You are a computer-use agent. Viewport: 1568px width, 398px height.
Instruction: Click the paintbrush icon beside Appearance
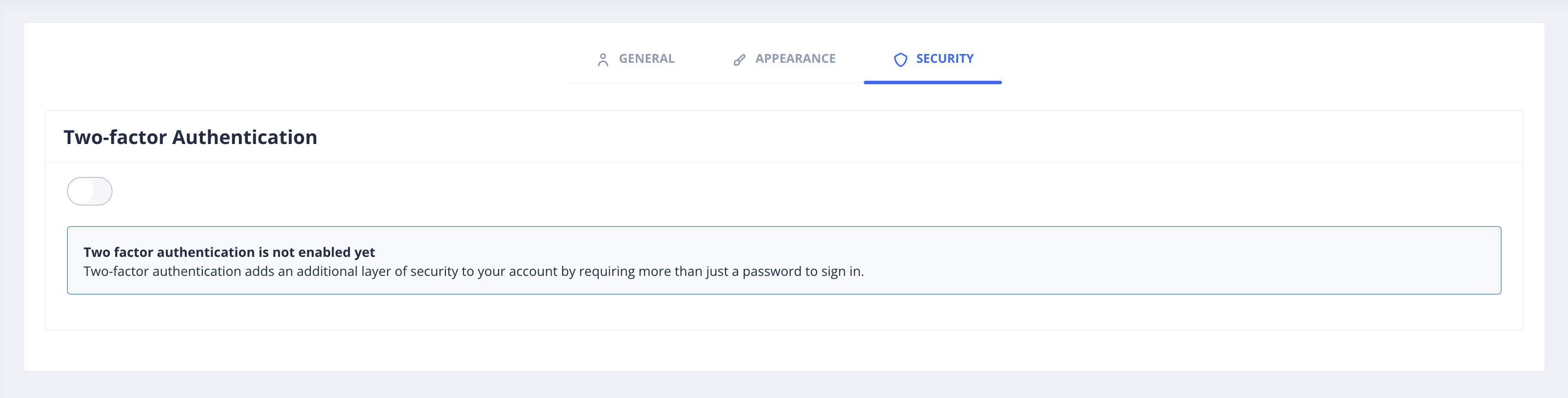pos(739,60)
